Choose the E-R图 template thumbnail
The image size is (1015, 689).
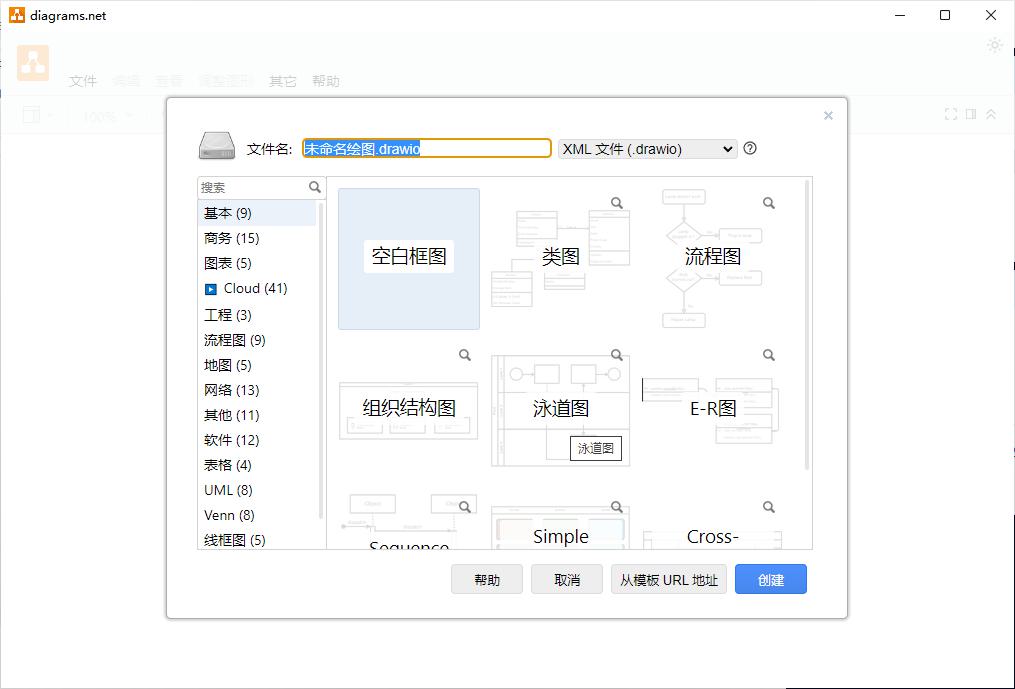712,411
